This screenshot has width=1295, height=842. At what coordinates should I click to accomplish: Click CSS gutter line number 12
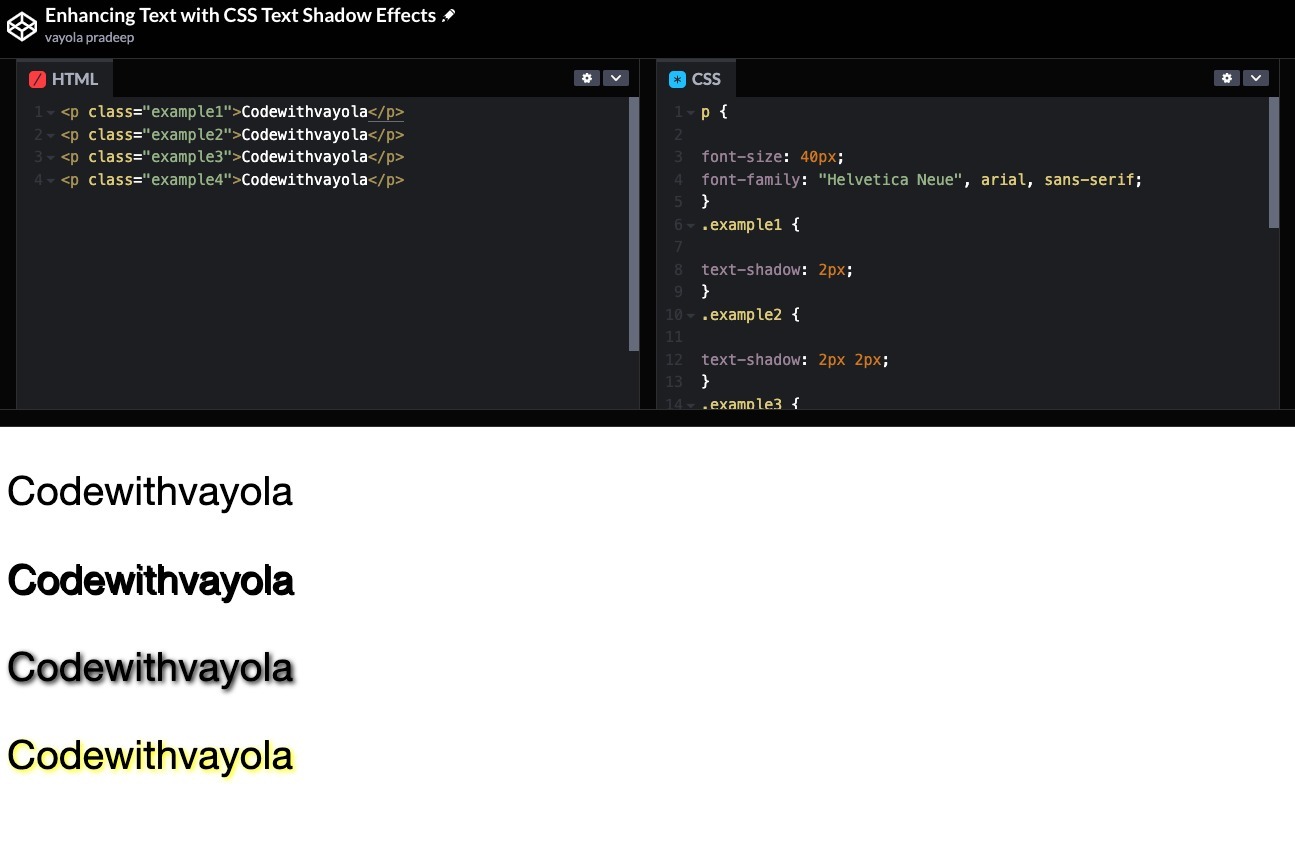[674, 360]
